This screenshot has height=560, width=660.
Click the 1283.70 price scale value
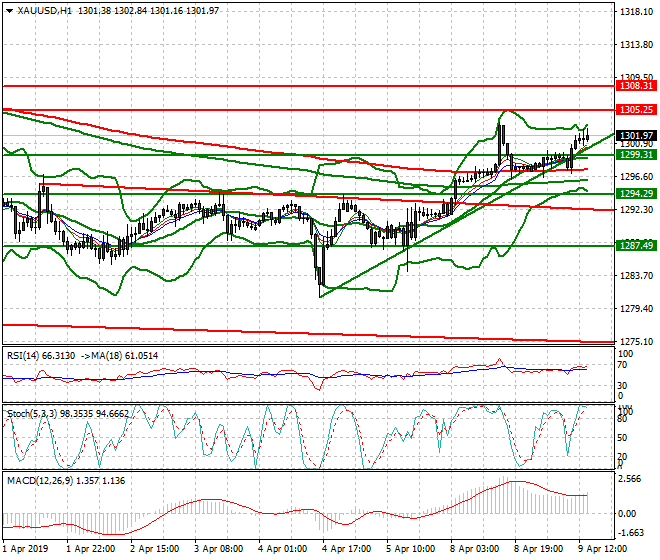click(x=637, y=276)
